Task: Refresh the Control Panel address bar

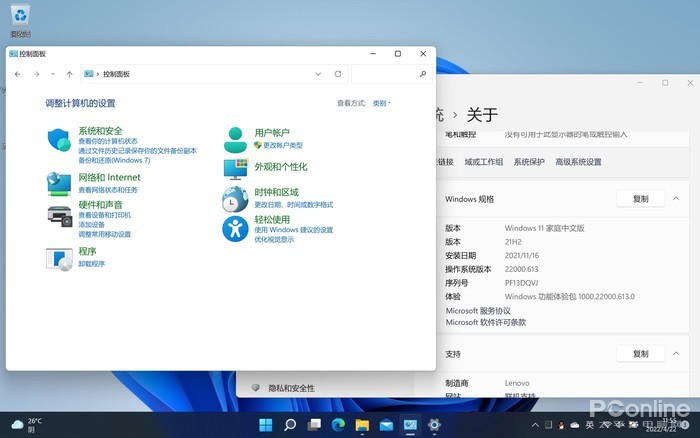Action: point(338,74)
